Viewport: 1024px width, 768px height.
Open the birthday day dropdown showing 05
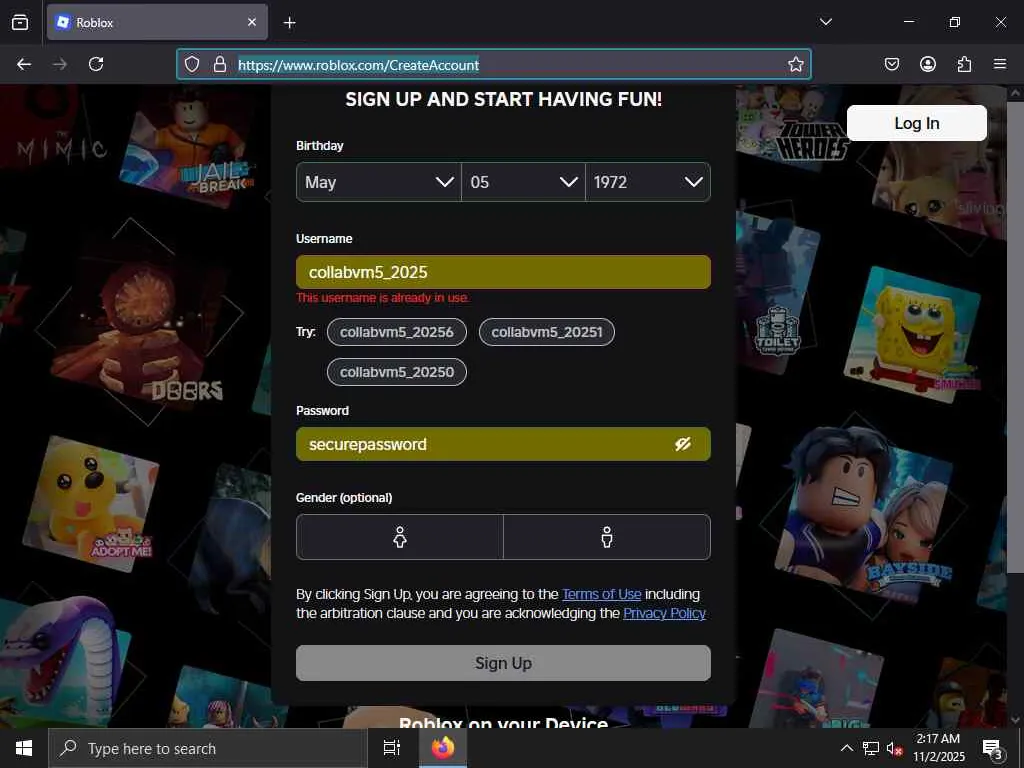pyautogui.click(x=523, y=182)
